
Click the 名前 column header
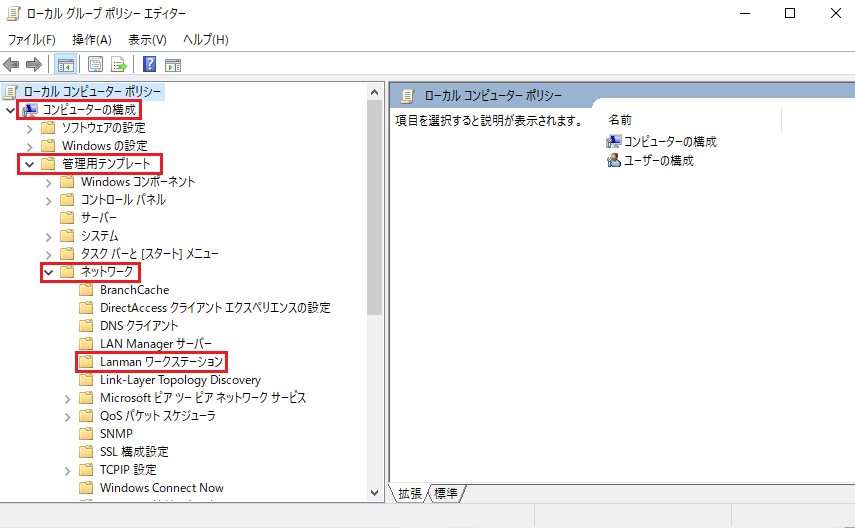tap(620, 119)
